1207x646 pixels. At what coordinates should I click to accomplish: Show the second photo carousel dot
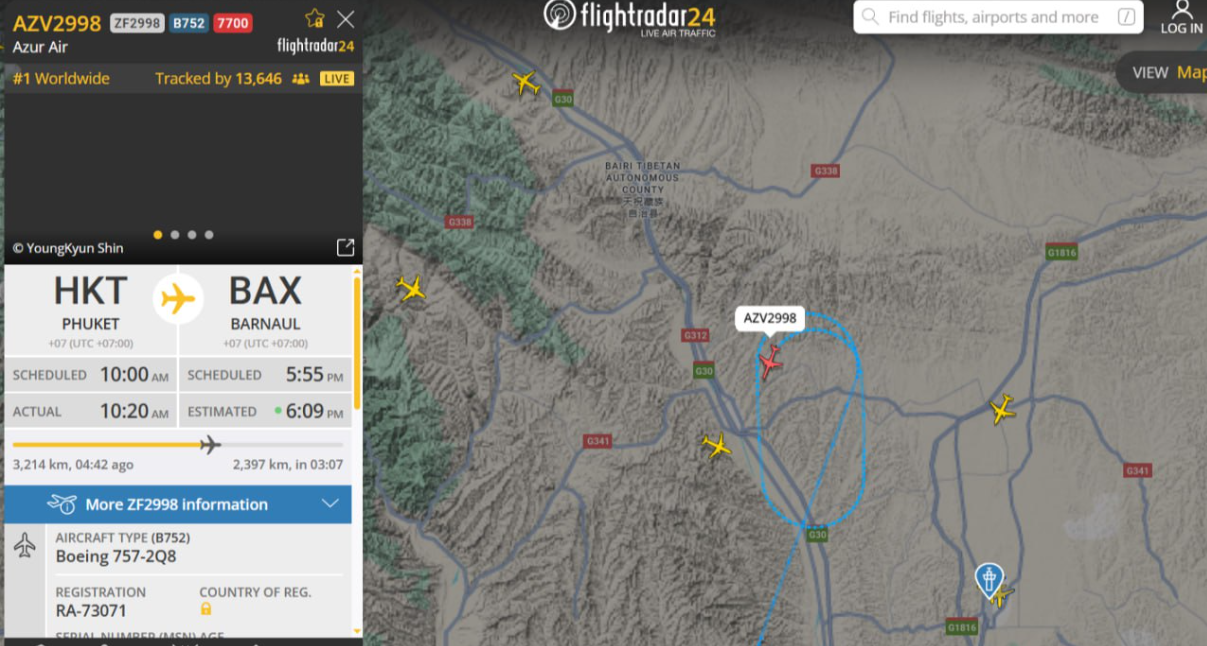pos(175,235)
